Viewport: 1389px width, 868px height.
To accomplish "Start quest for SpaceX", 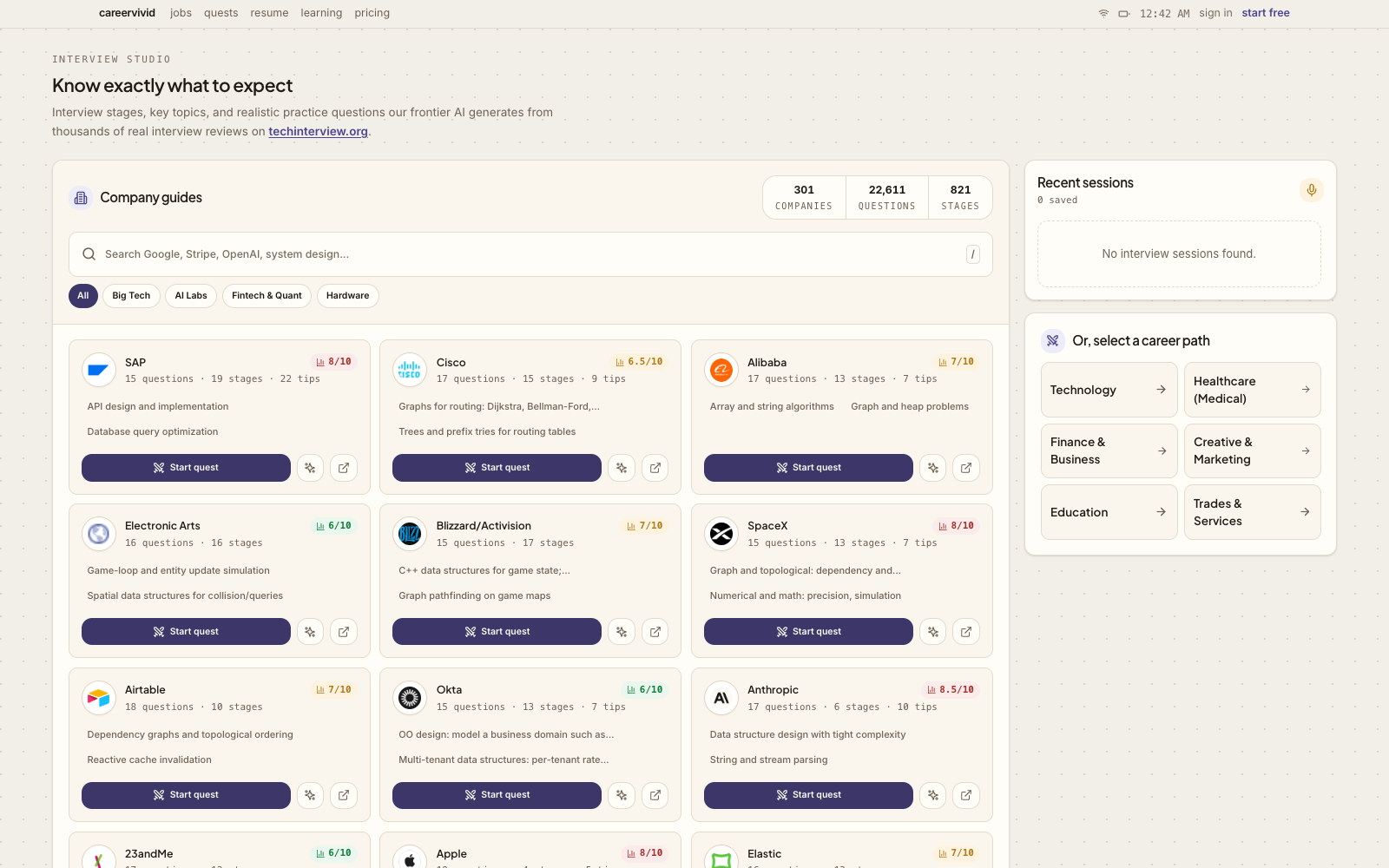I will (x=808, y=632).
